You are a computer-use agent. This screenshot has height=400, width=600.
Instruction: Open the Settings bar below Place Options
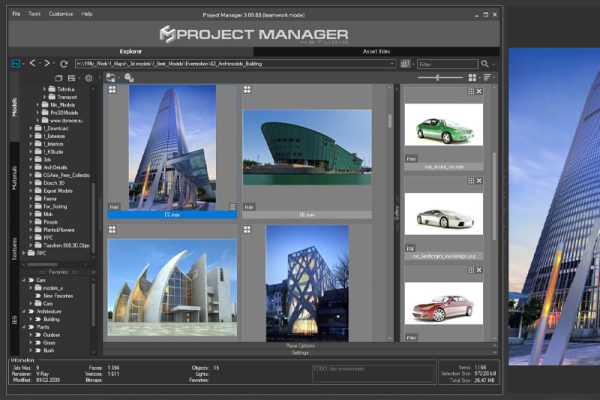tap(300, 353)
